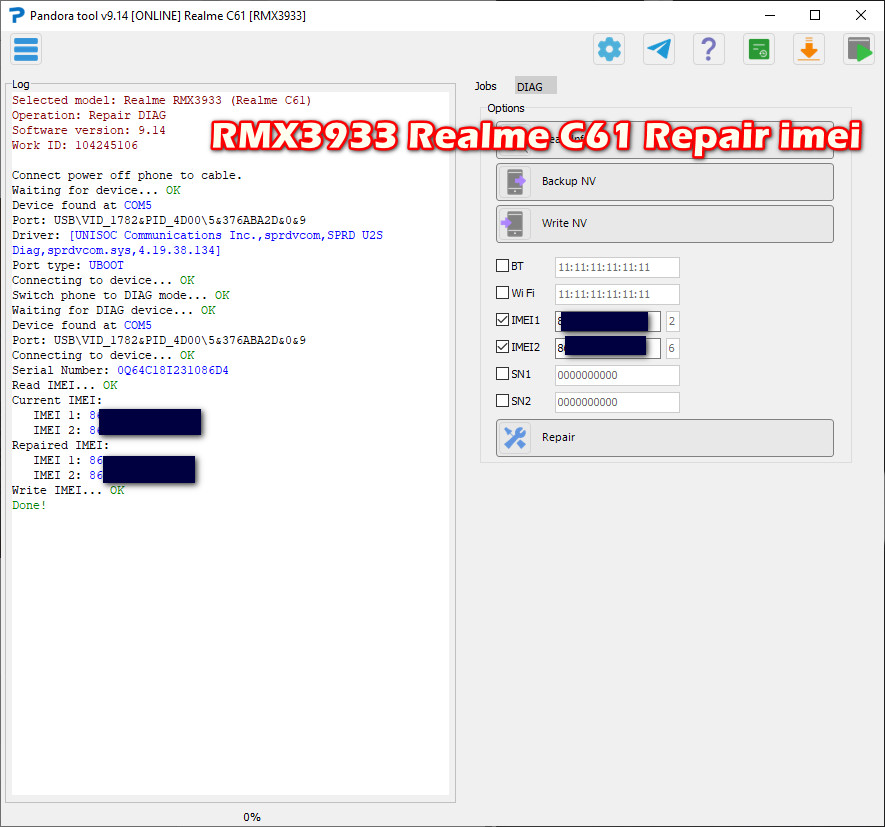Click the IMEI1 input field
The height and width of the screenshot is (827, 885).
pyautogui.click(x=607, y=321)
